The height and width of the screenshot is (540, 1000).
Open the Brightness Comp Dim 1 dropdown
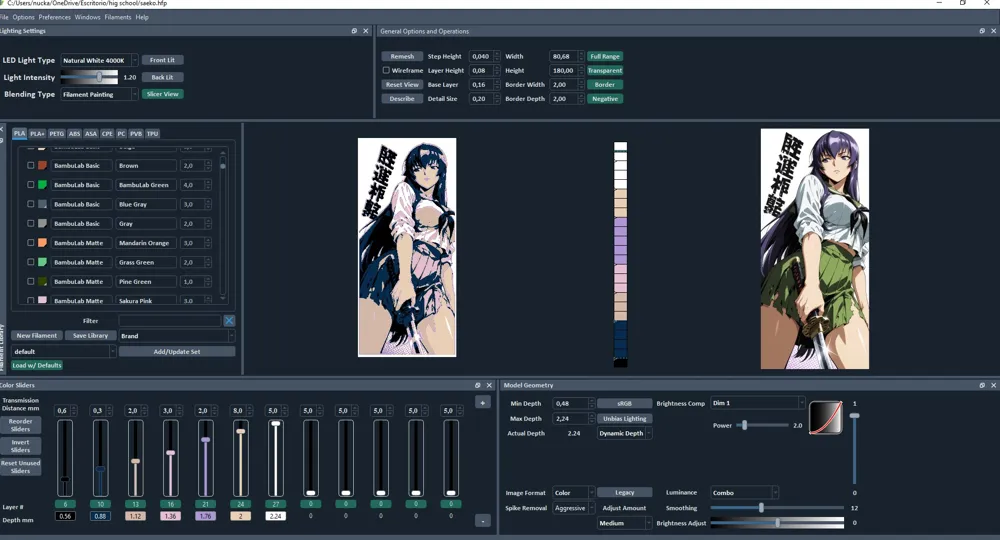(758, 403)
